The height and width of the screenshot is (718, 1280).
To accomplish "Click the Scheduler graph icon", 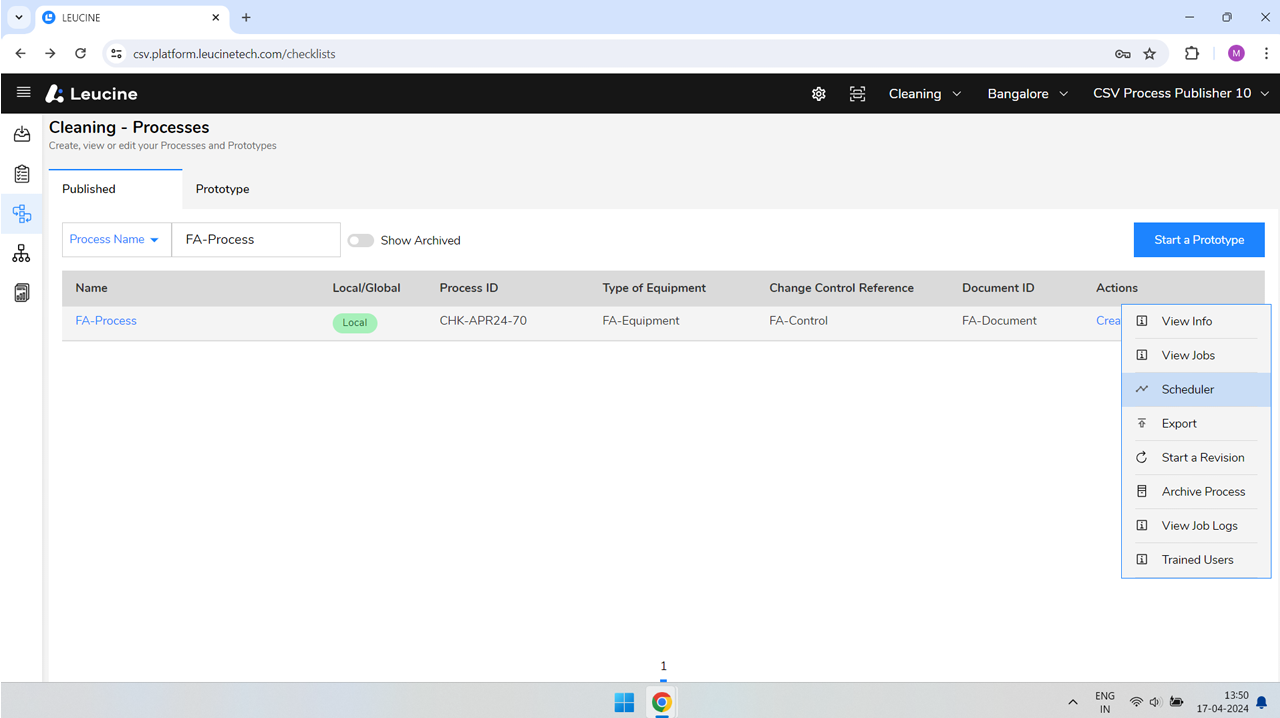I will click(x=1142, y=389).
